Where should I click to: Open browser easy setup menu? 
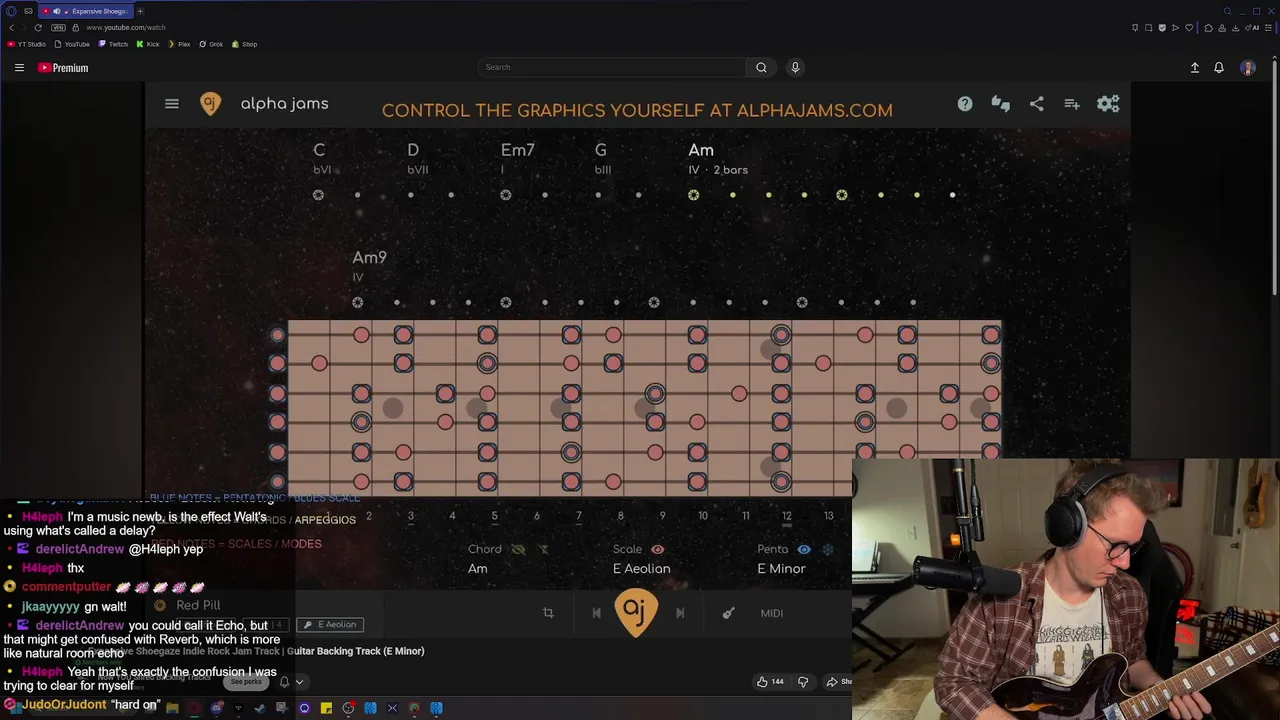click(x=1268, y=28)
